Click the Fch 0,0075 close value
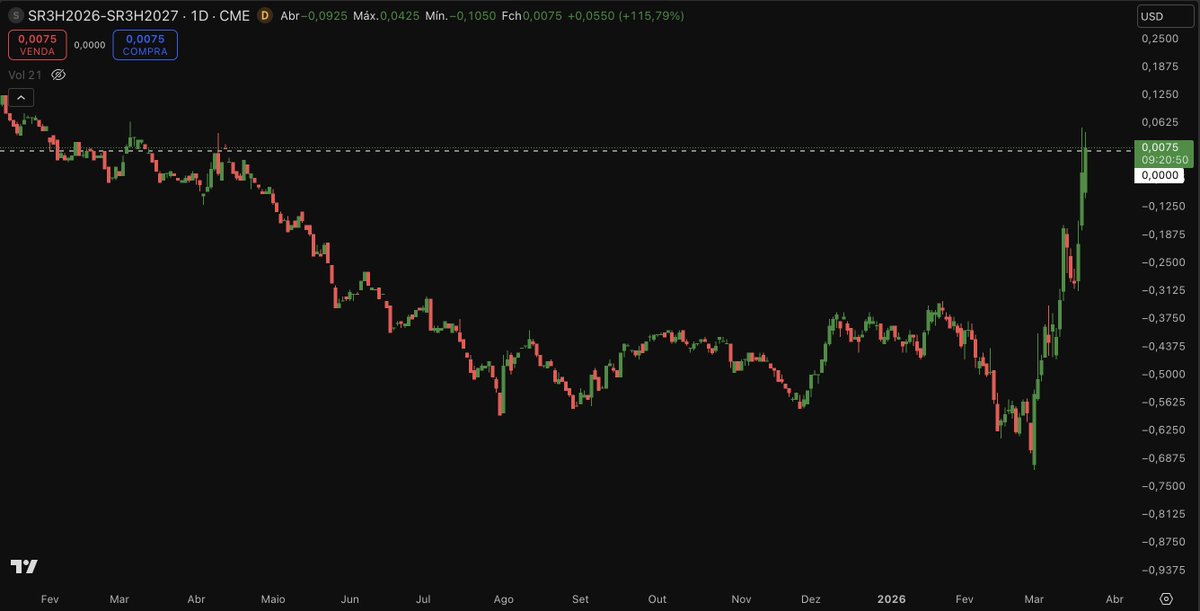 click(x=531, y=16)
